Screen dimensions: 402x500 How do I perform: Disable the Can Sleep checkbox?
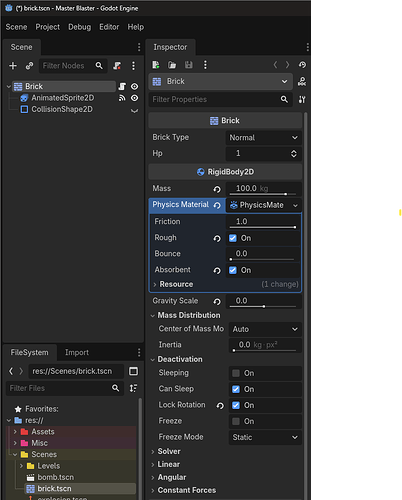(236, 389)
